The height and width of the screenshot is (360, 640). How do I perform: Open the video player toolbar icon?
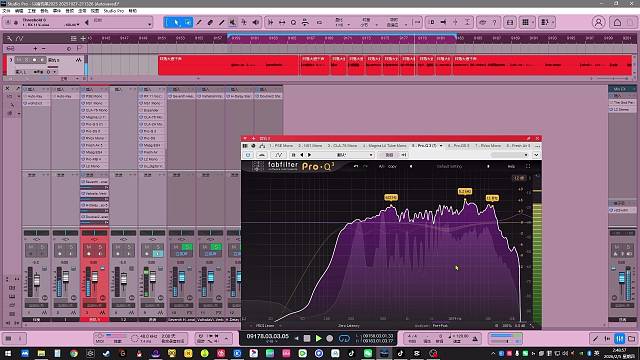click(x=510, y=22)
